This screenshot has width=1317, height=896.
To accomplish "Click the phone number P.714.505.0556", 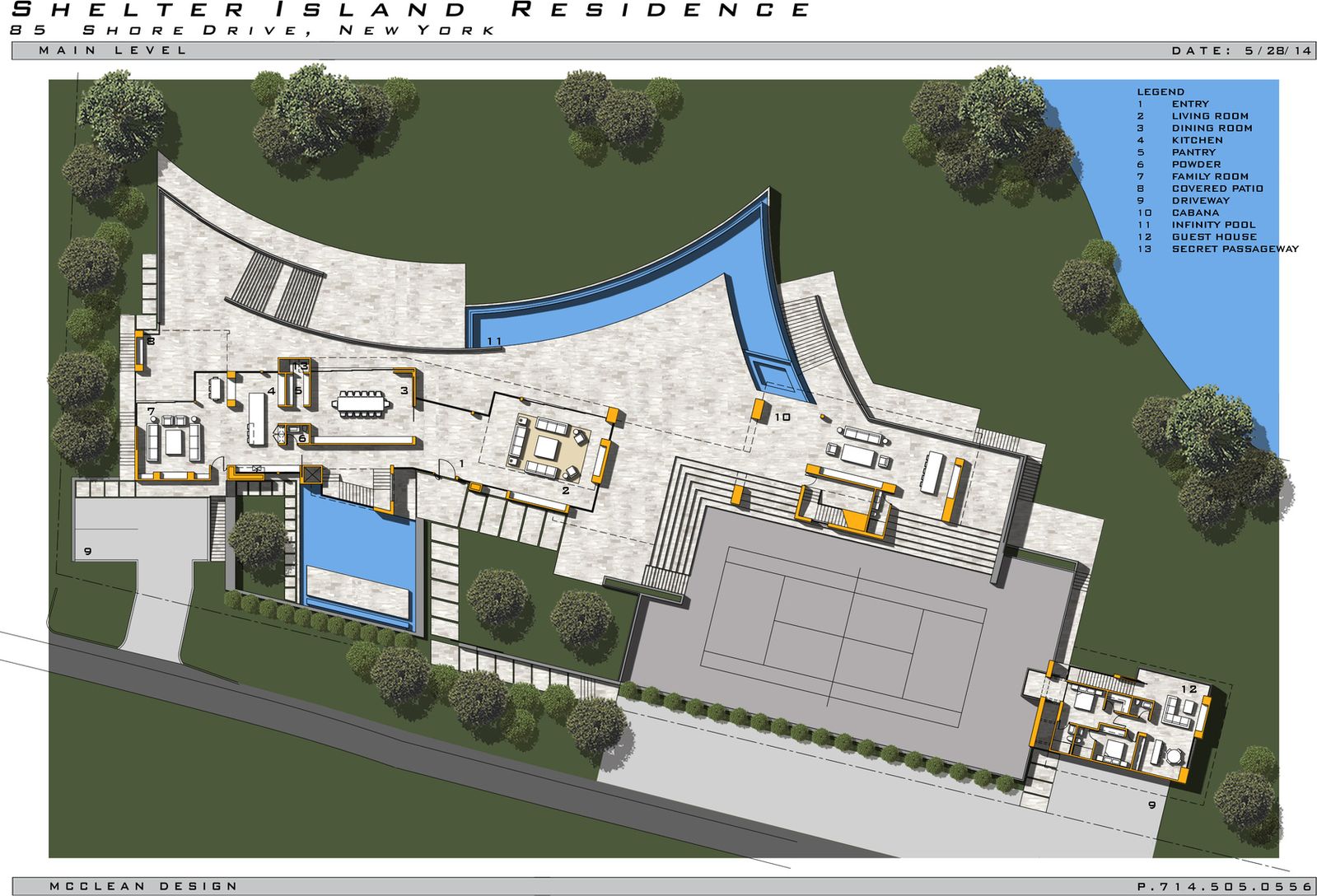I will pos(1224,886).
